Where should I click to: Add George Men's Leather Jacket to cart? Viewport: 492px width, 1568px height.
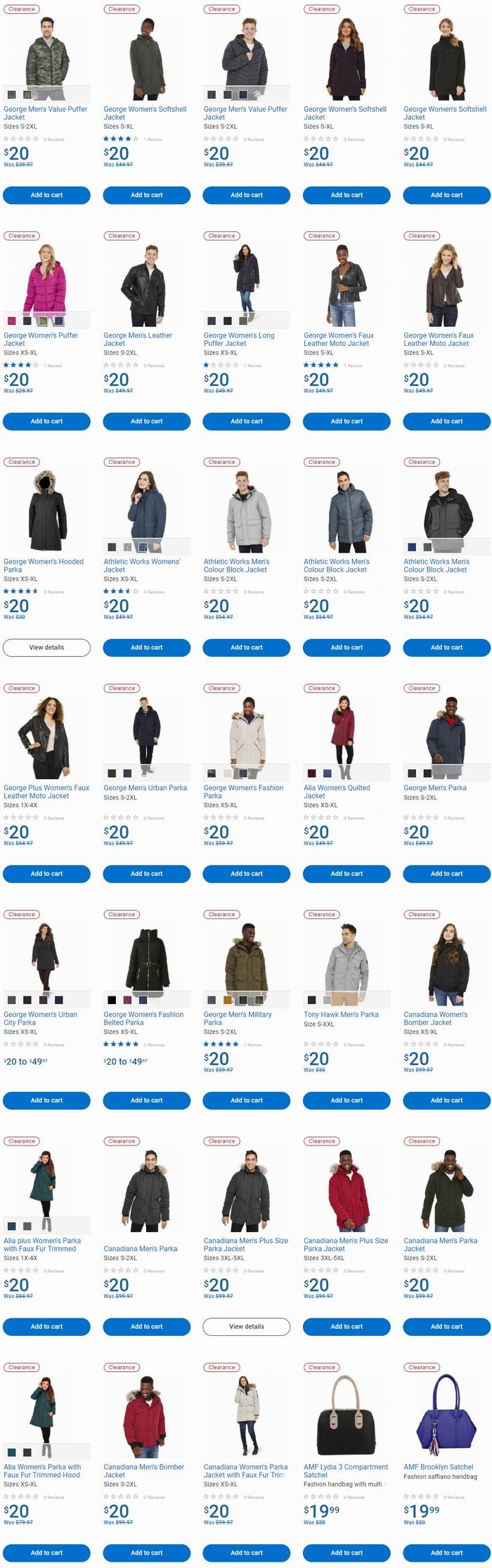(147, 421)
